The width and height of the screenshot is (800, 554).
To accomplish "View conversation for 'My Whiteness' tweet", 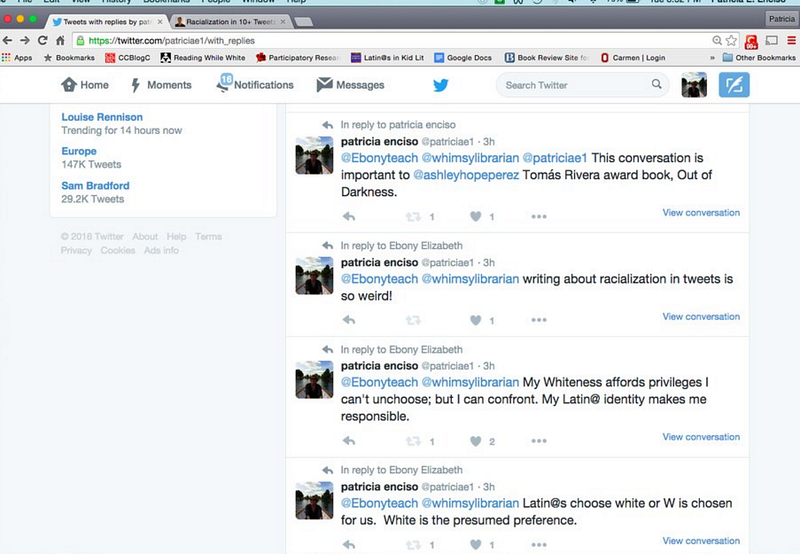I will point(701,437).
